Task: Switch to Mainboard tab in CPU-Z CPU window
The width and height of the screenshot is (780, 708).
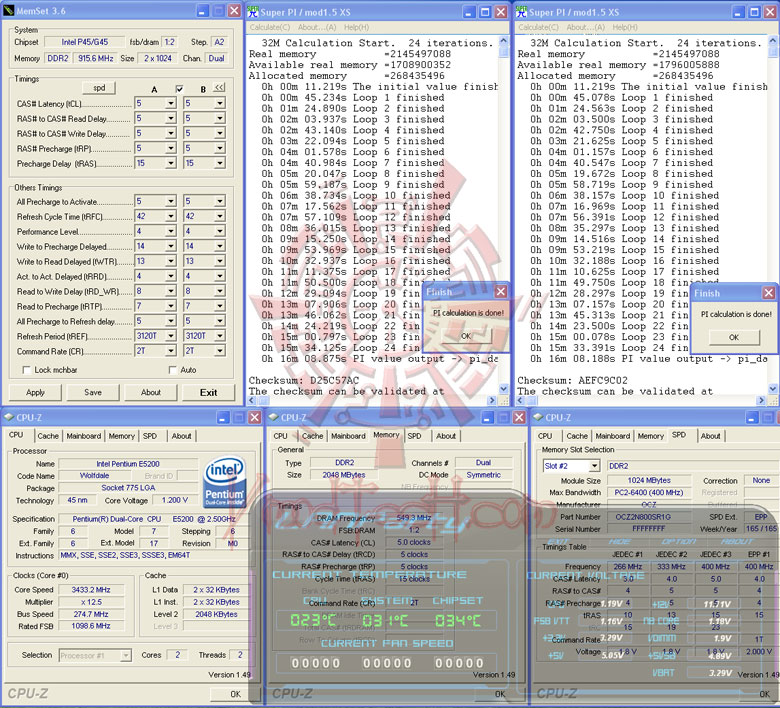Action: tap(84, 436)
